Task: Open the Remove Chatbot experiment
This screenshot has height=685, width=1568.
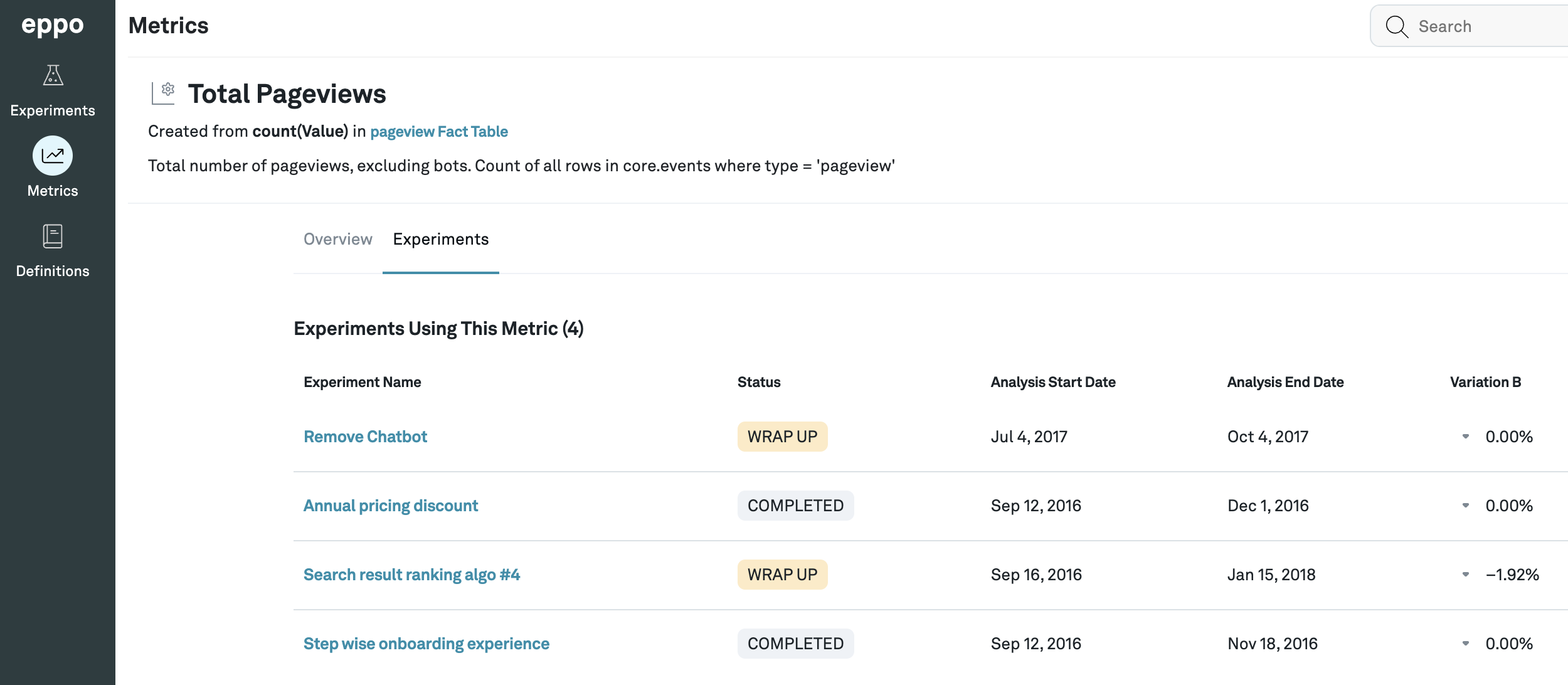Action: click(x=365, y=437)
